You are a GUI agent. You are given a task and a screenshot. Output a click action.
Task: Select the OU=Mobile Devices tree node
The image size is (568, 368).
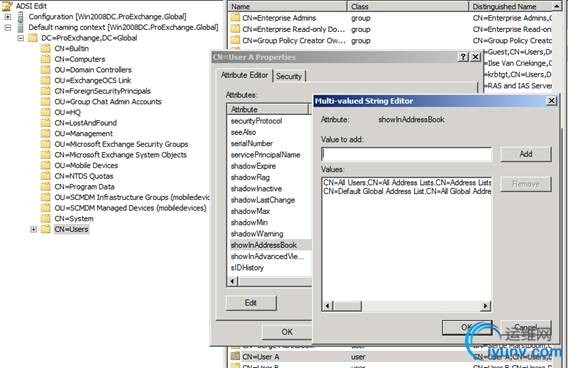click(x=86, y=166)
